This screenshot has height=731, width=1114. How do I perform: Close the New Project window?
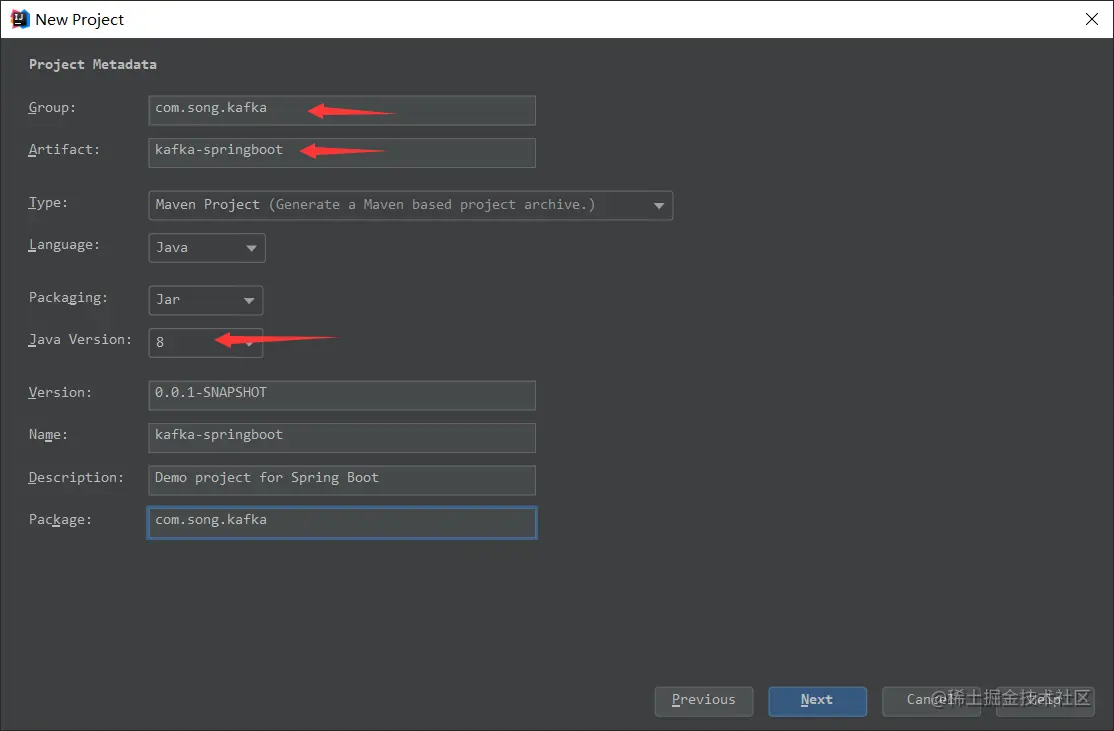1092,19
